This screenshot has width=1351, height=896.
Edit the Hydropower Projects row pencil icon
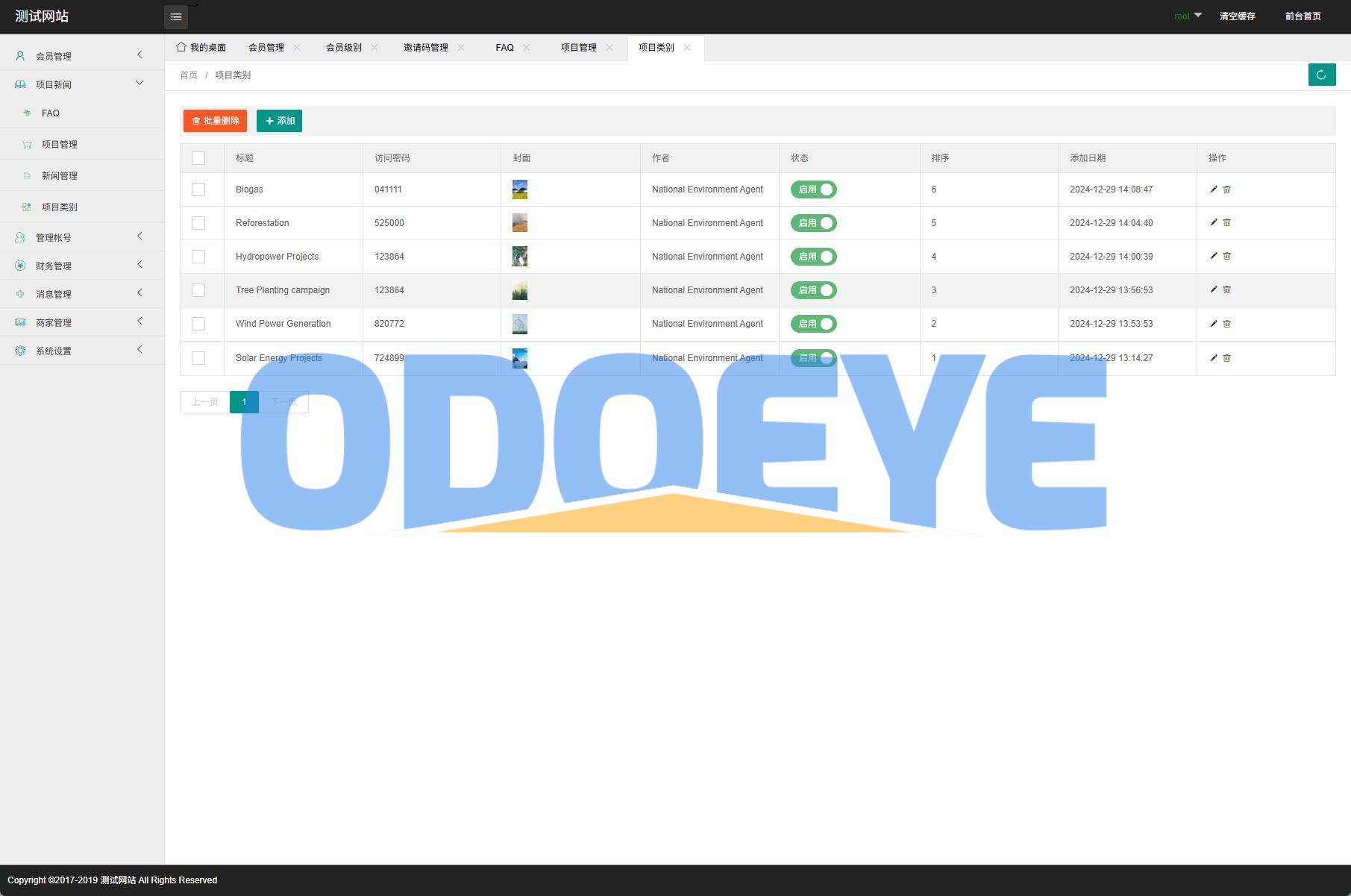pyautogui.click(x=1213, y=256)
